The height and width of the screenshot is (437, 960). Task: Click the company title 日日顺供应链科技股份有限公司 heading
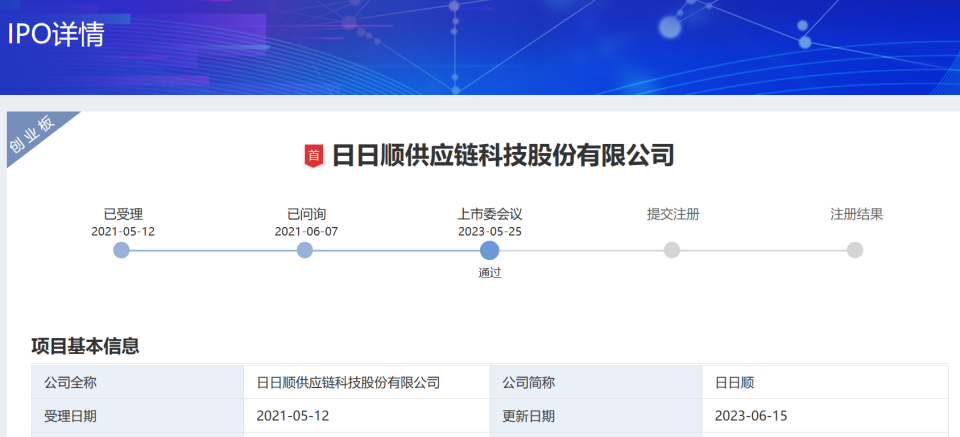click(503, 155)
